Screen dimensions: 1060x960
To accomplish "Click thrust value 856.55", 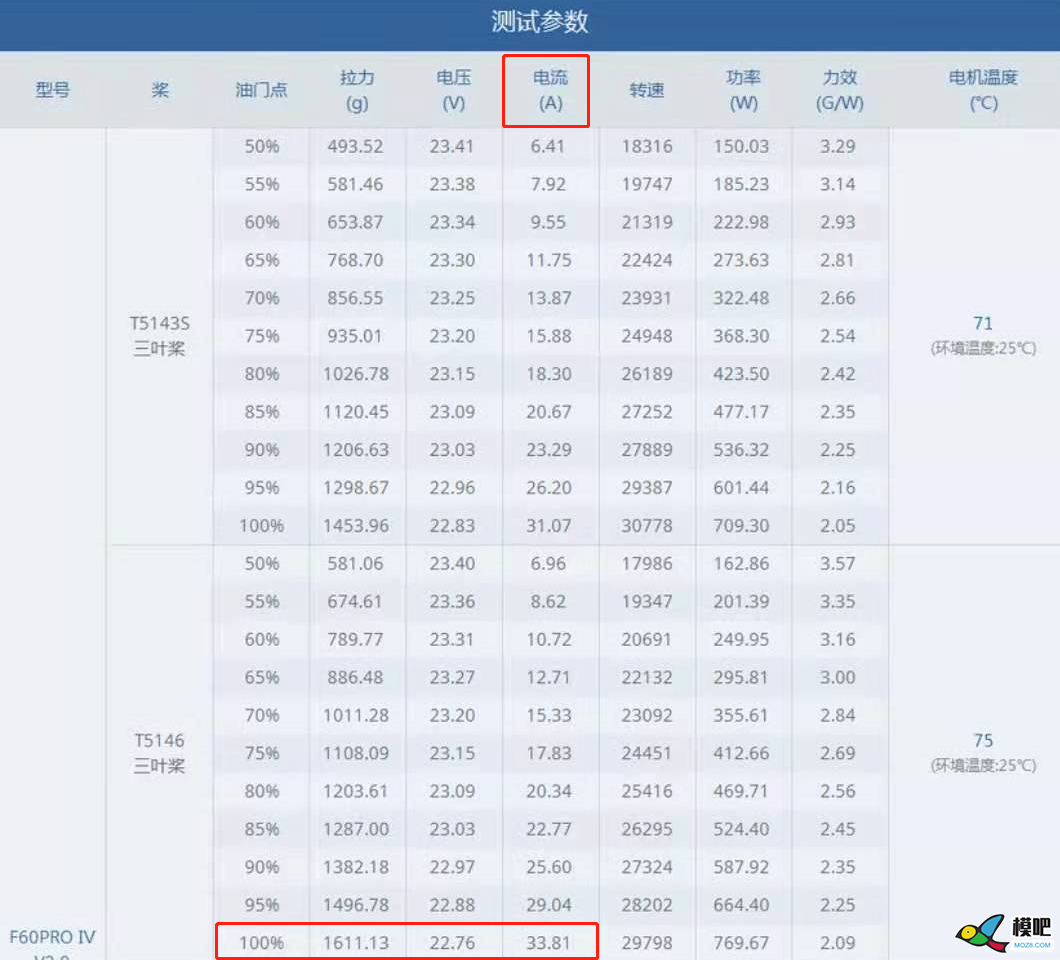I will coord(356,297).
